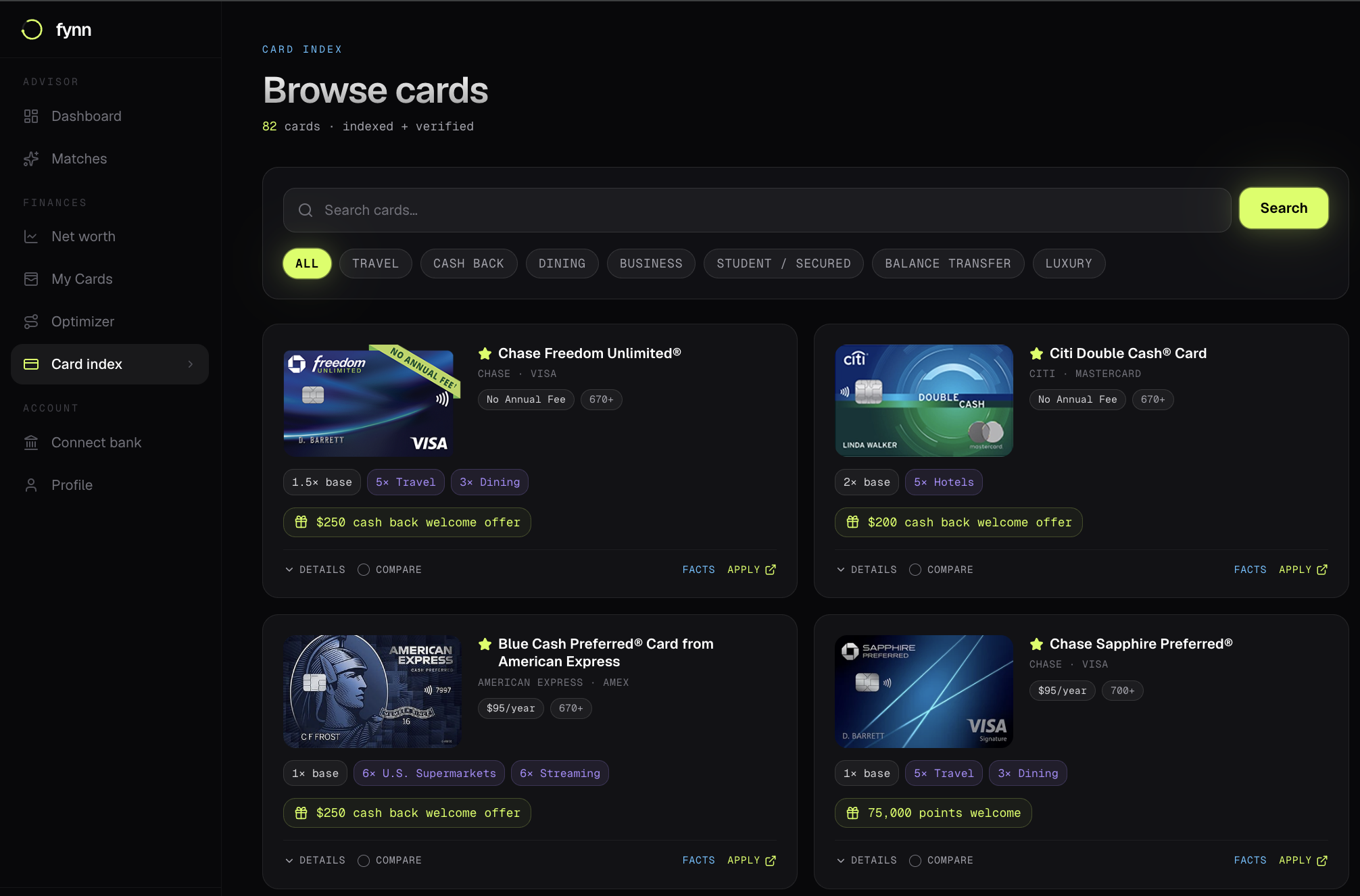1360x896 pixels.
Task: Click external-link icon on Citi Double Cash Apply
Action: (1322, 570)
